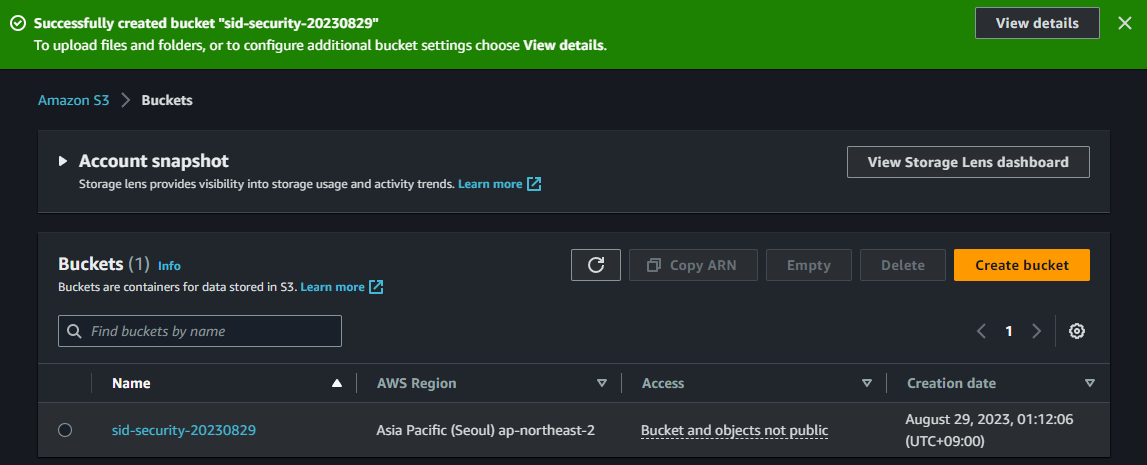Click the Access column header
This screenshot has width=1147, height=465.
[663, 383]
